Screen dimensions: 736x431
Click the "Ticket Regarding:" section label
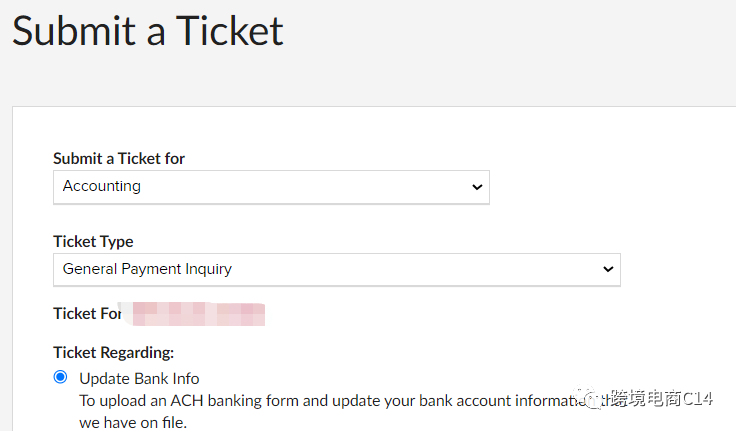tap(114, 352)
